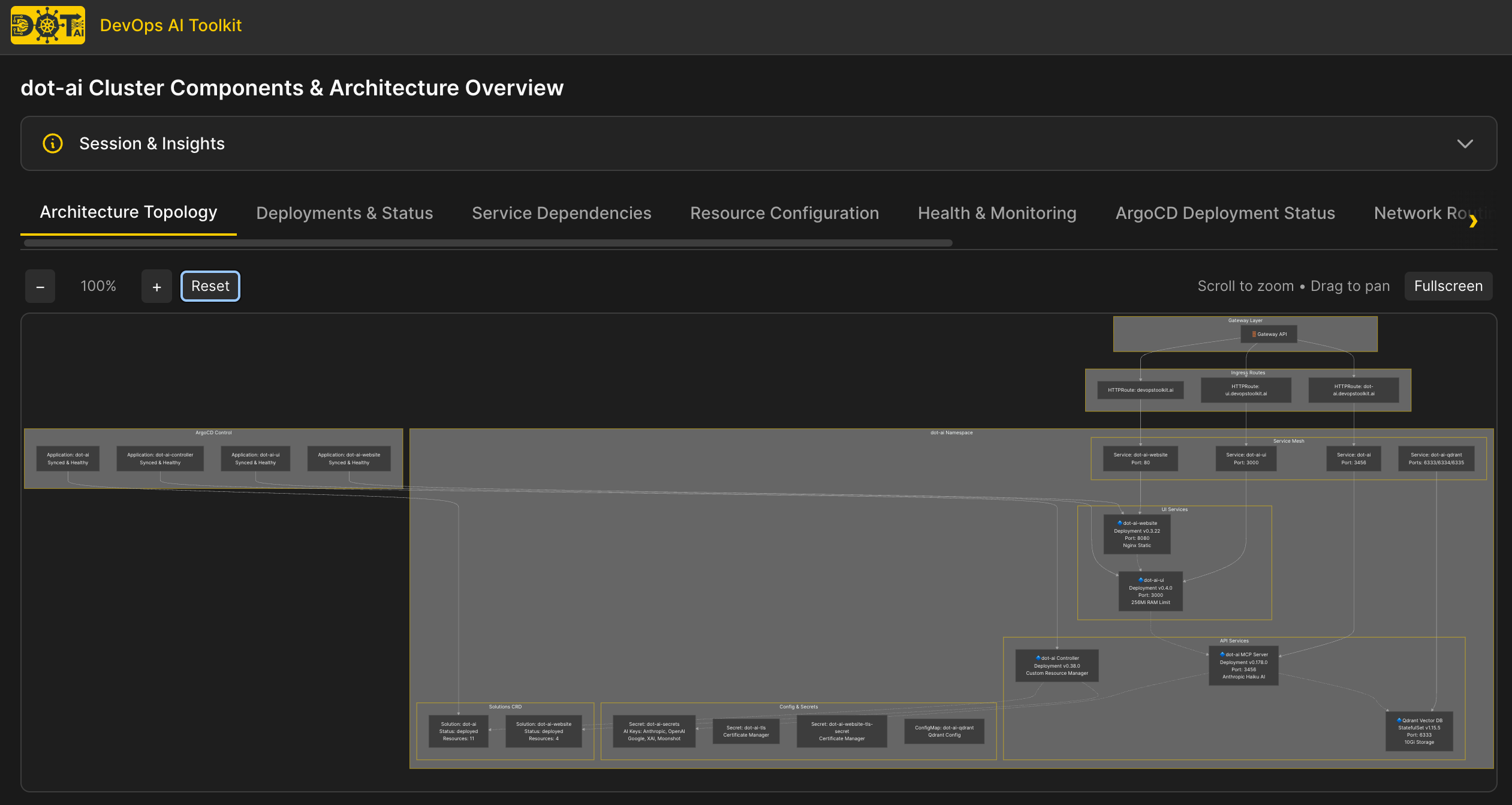Click the right arrow to reveal hidden tabs
Screen dimensions: 1512x805
point(1474,222)
